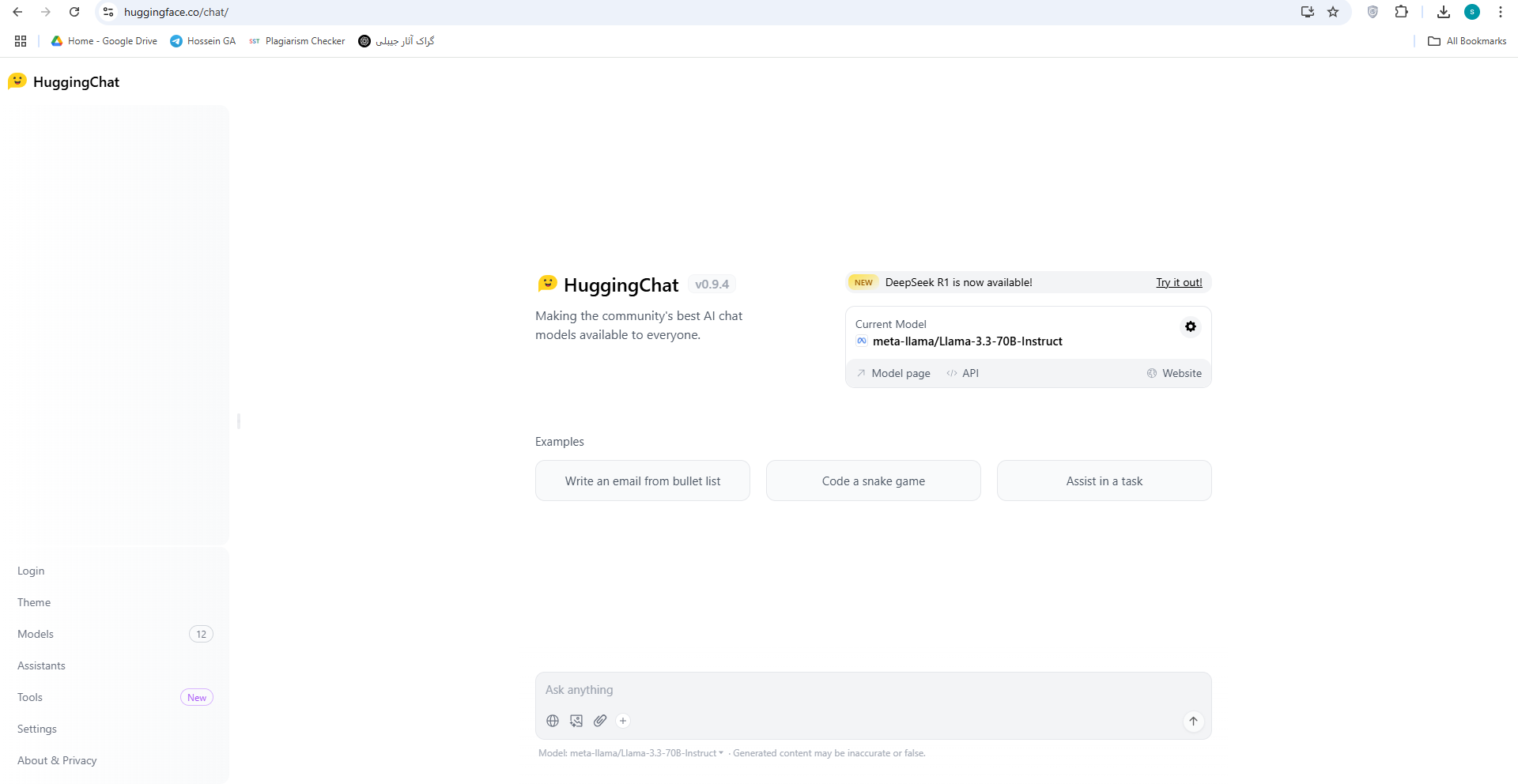Open the Extensions puzzle icon
This screenshot has width=1518, height=784.
click(x=1401, y=12)
